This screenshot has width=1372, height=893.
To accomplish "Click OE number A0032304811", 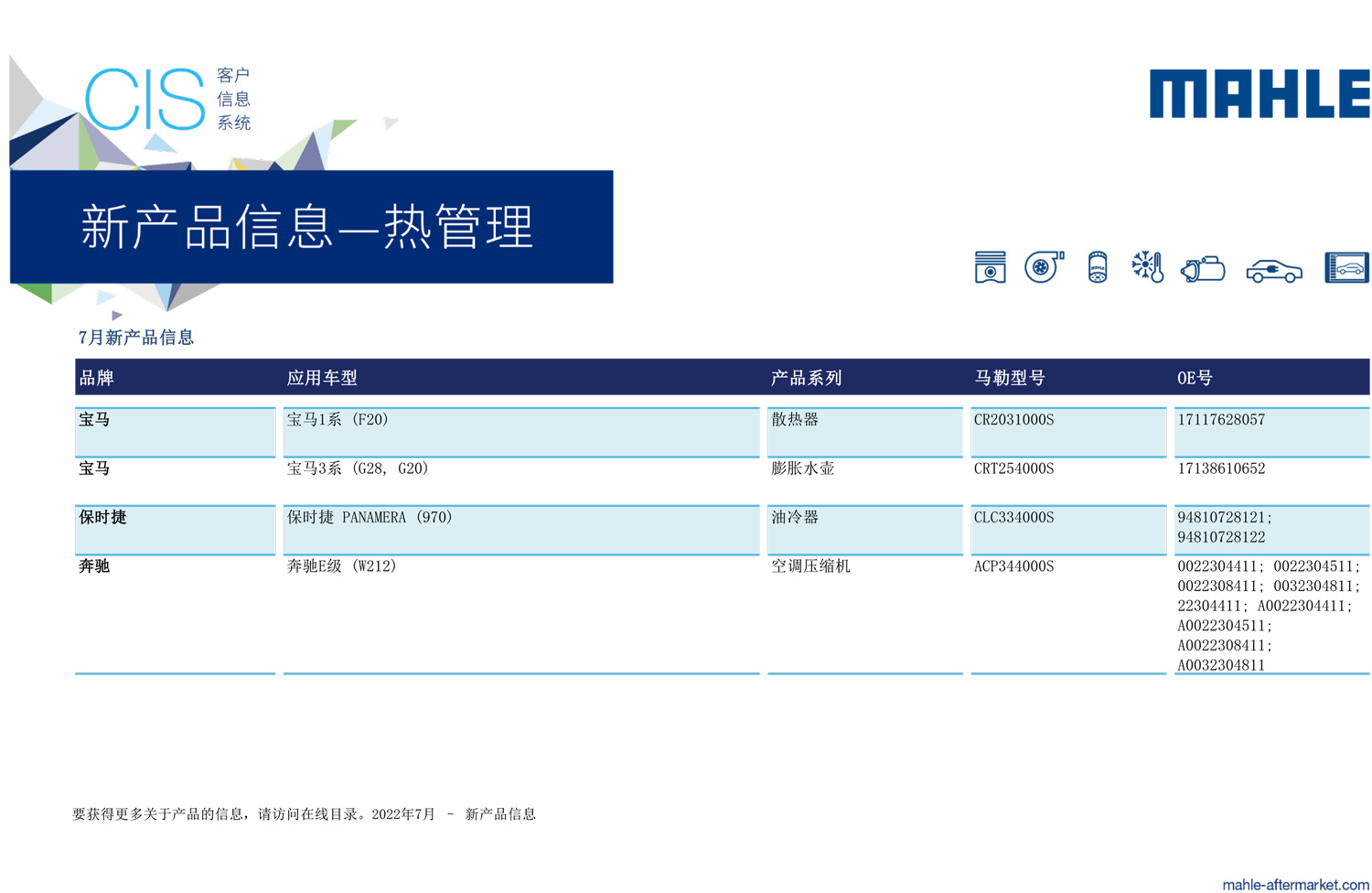I will click(1221, 665).
